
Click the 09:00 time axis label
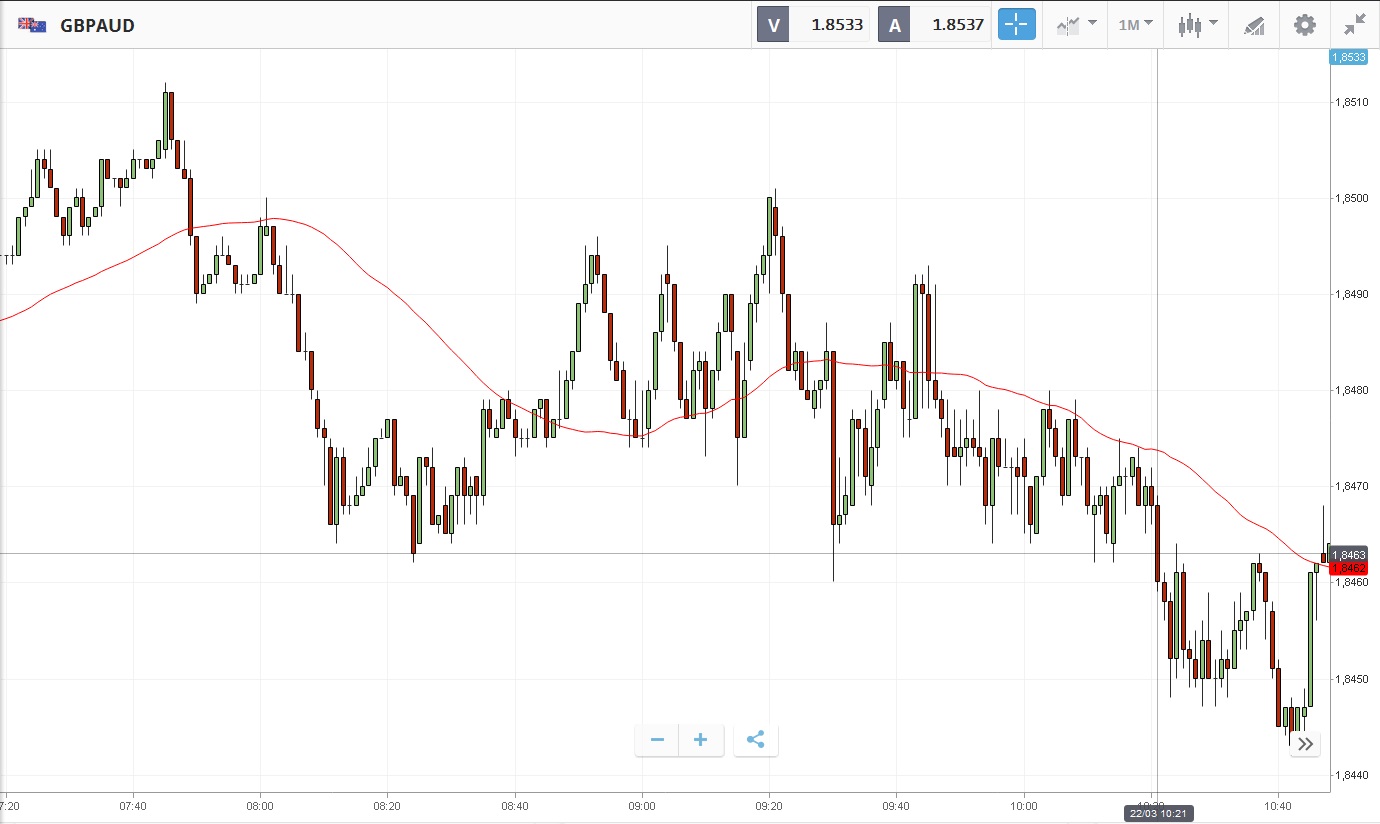(x=642, y=805)
